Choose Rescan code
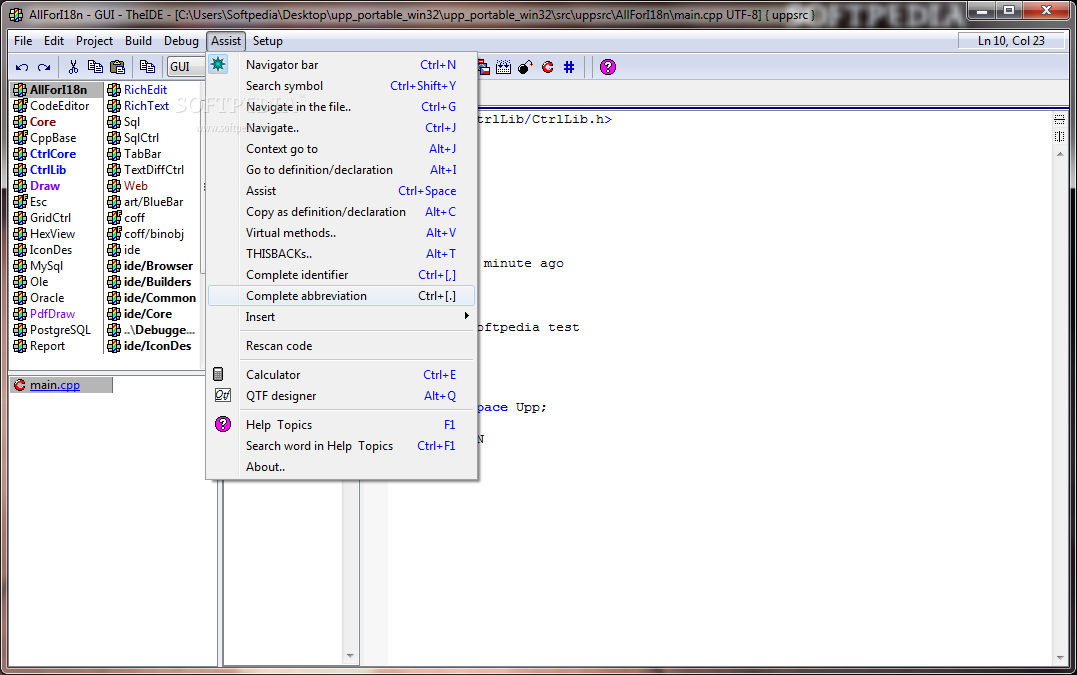The height and width of the screenshot is (675, 1077). tap(341, 346)
